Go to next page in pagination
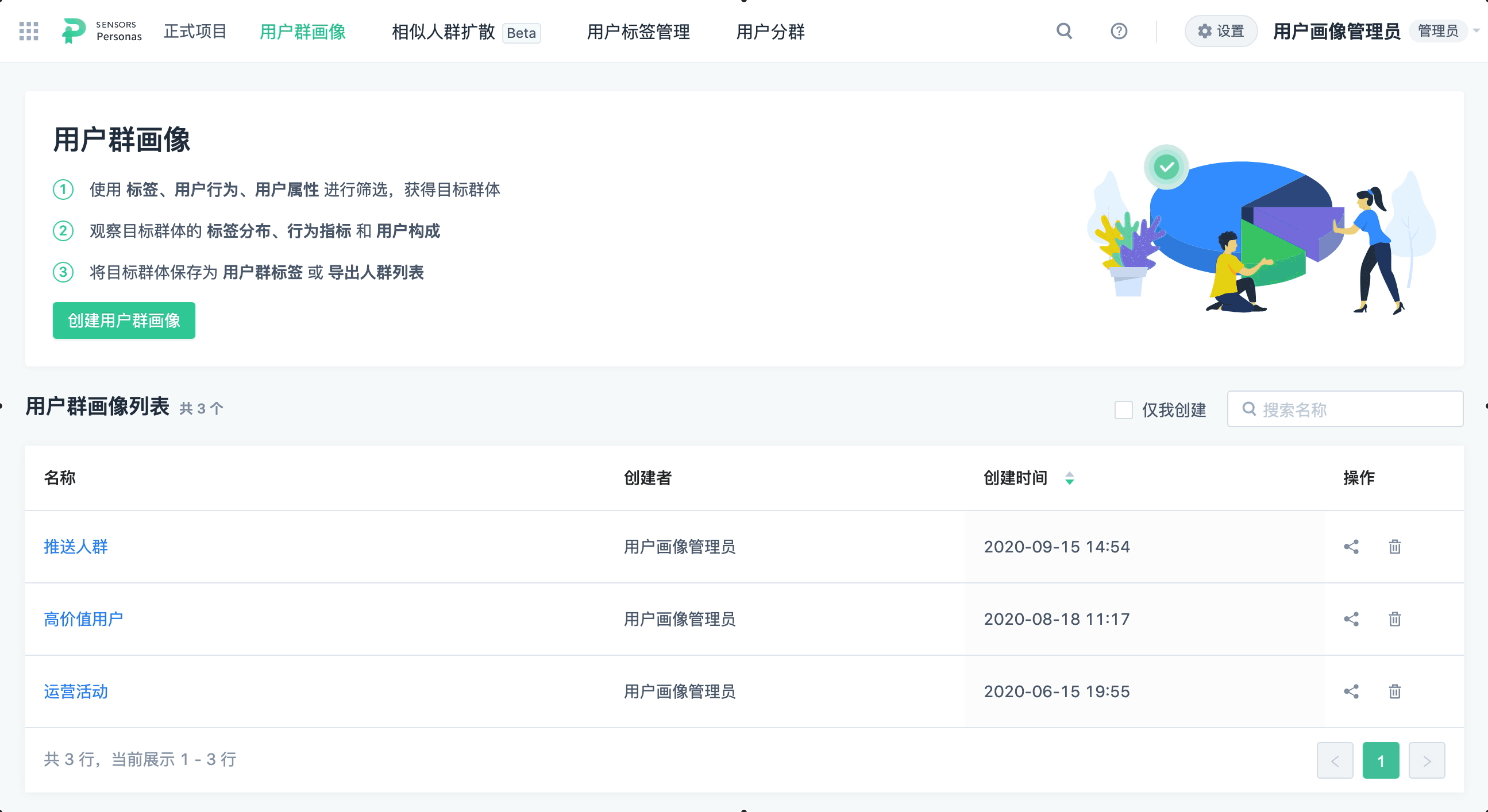The height and width of the screenshot is (812, 1488). (x=1426, y=760)
